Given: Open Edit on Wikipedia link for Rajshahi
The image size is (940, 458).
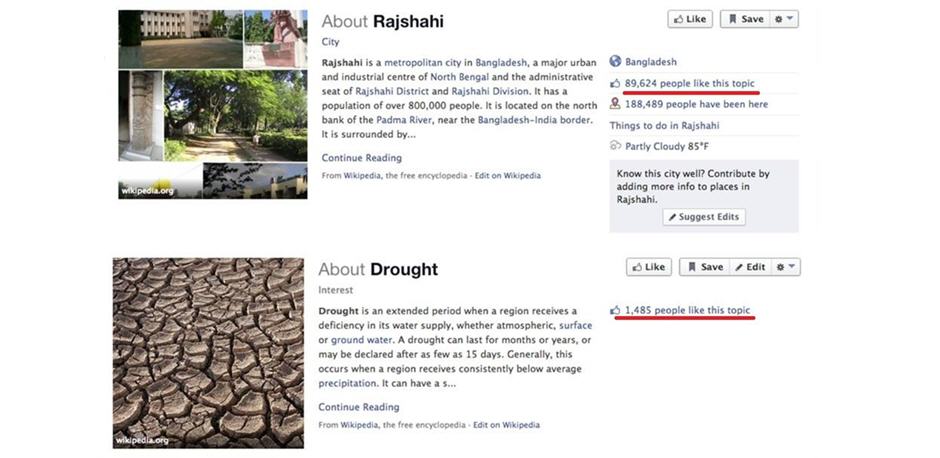Looking at the screenshot, I should 507,176.
